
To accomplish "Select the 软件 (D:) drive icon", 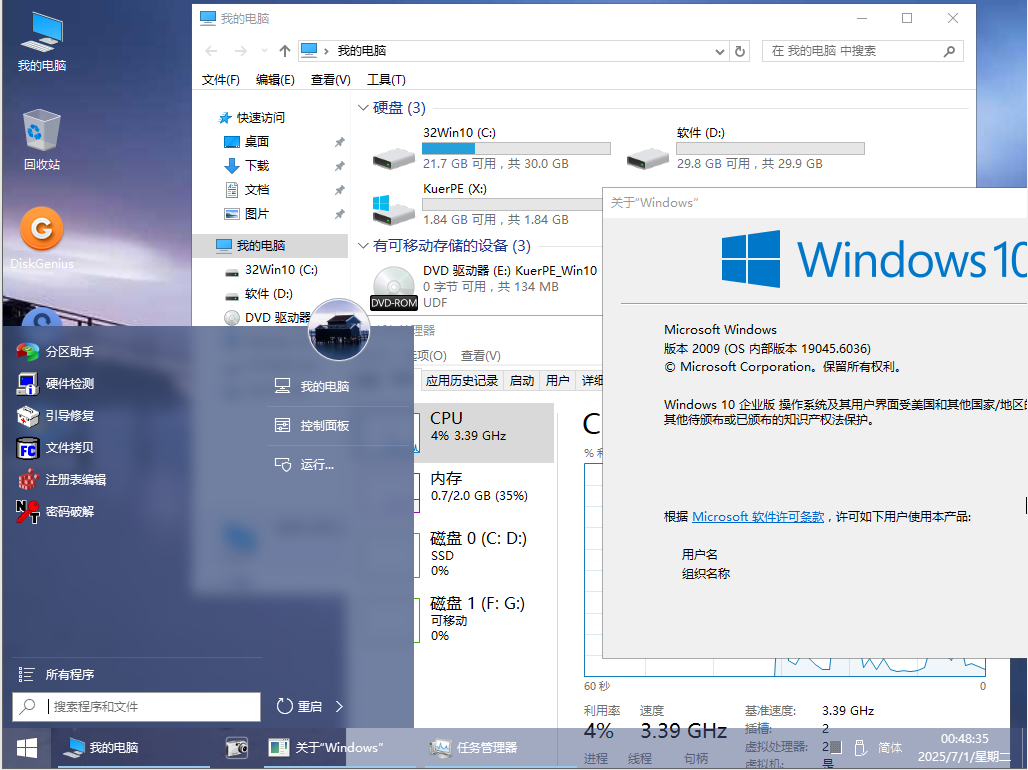I will coord(647,157).
